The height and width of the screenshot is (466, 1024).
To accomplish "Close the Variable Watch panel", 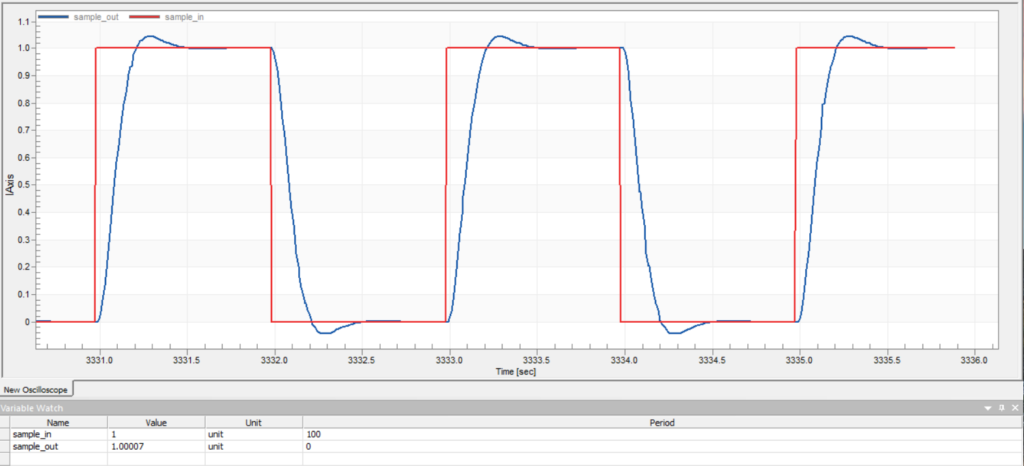I will (1014, 408).
